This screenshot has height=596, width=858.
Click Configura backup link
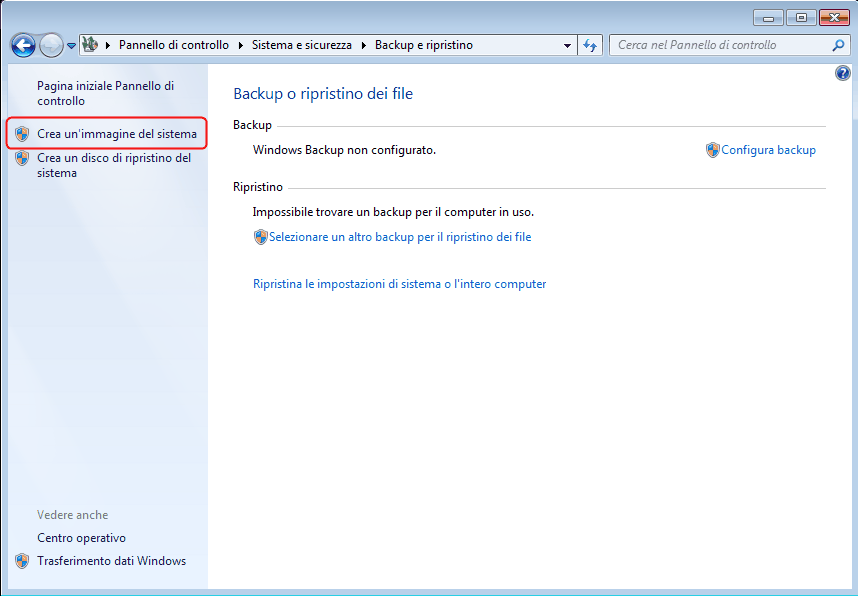coord(768,150)
